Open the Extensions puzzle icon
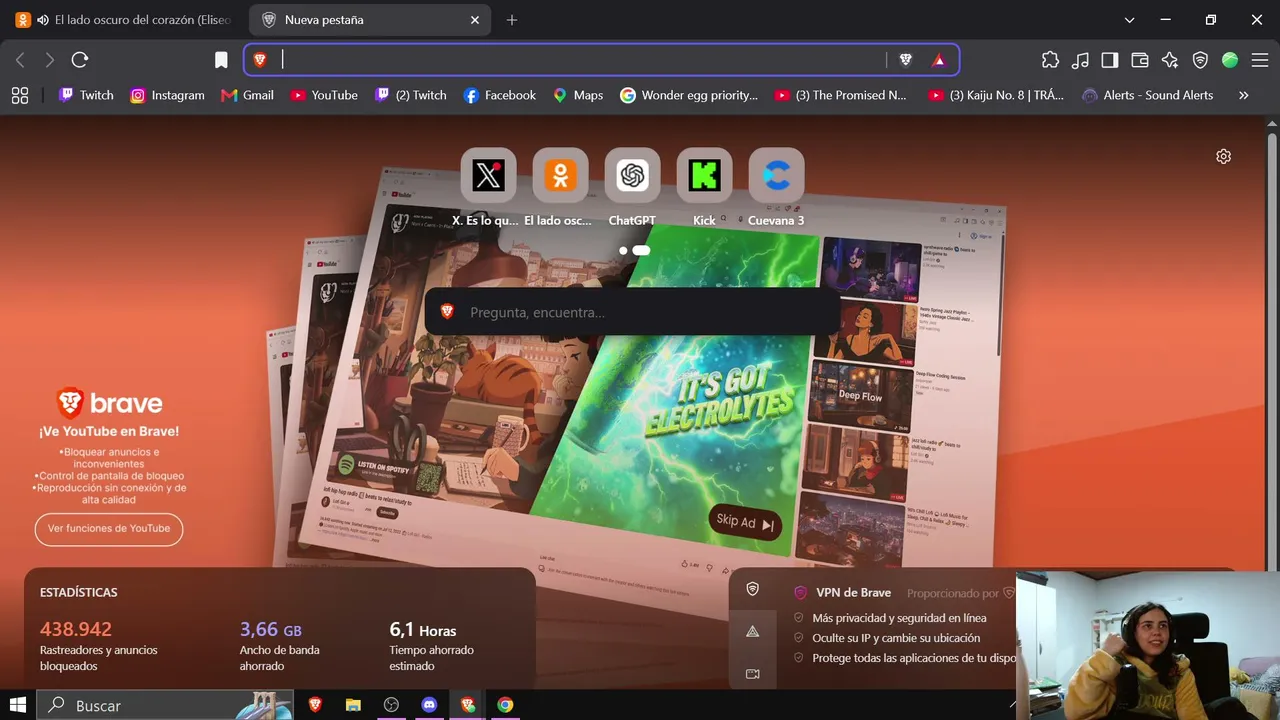 click(1050, 60)
